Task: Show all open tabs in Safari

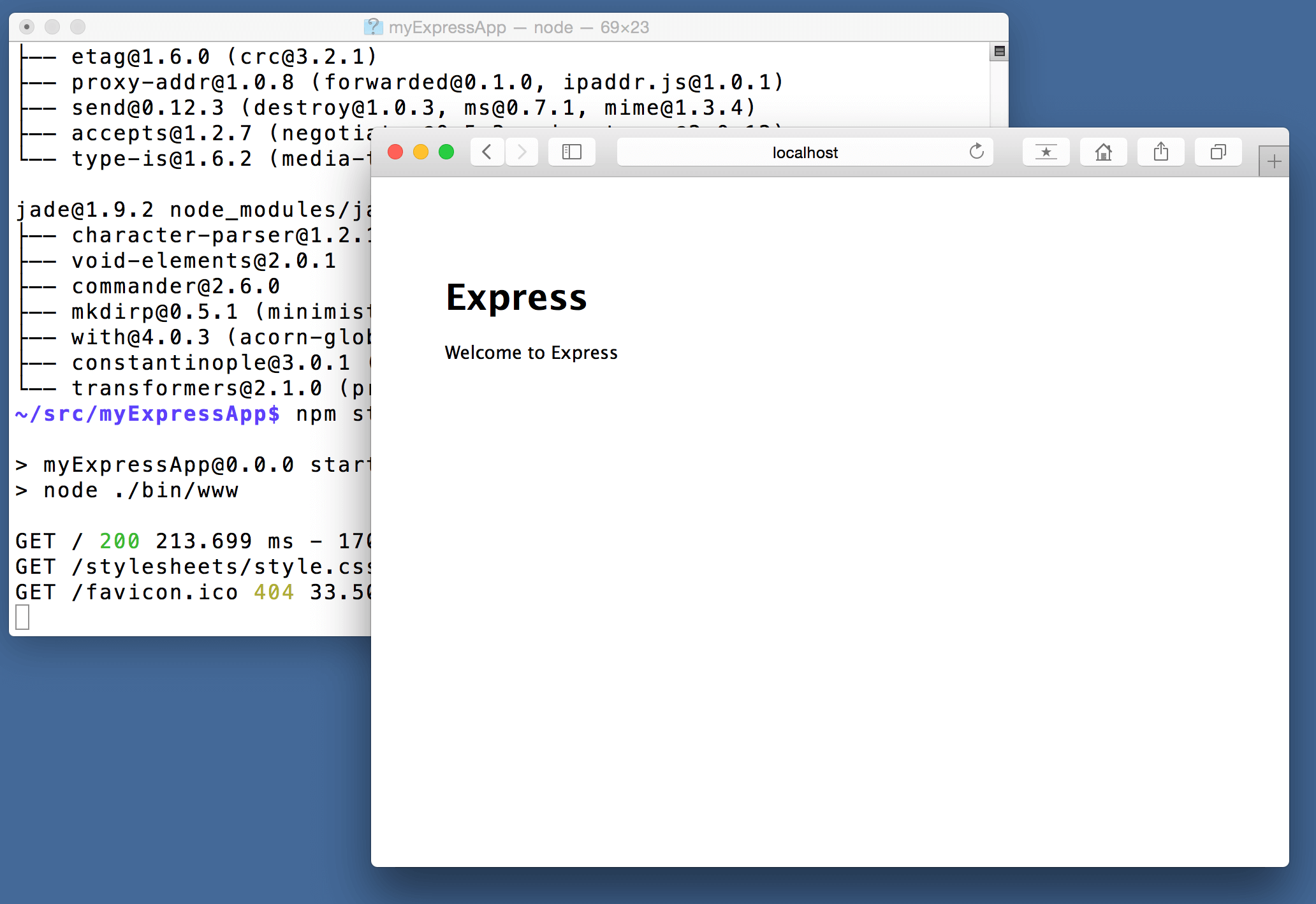Action: coord(1218,152)
